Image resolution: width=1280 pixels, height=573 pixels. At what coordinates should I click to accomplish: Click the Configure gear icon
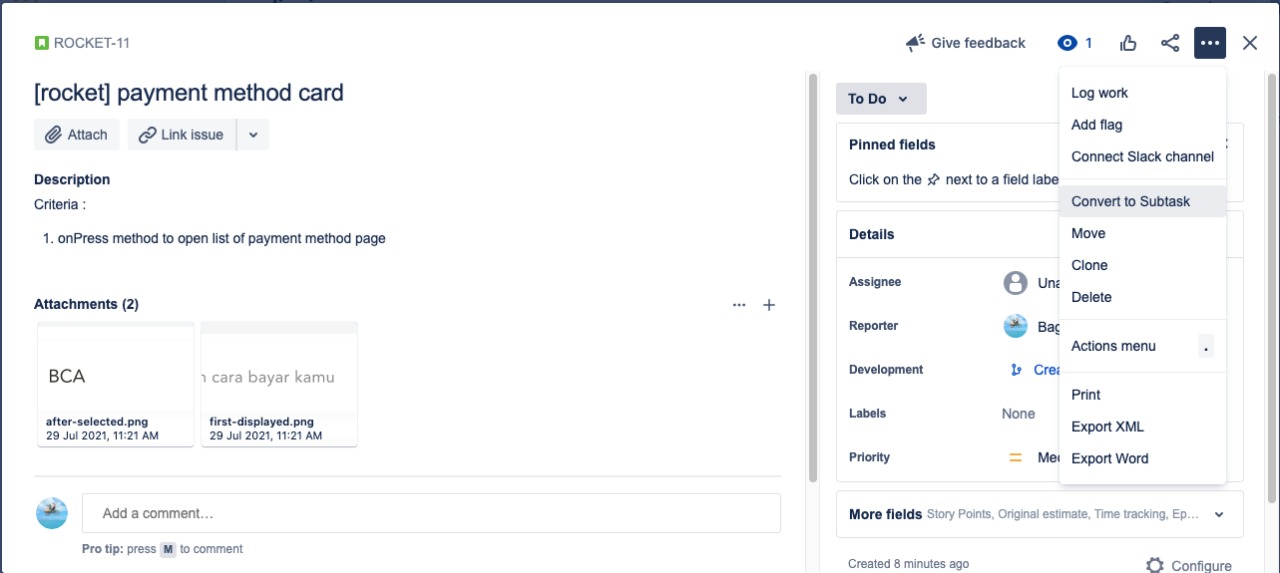pos(1155,565)
